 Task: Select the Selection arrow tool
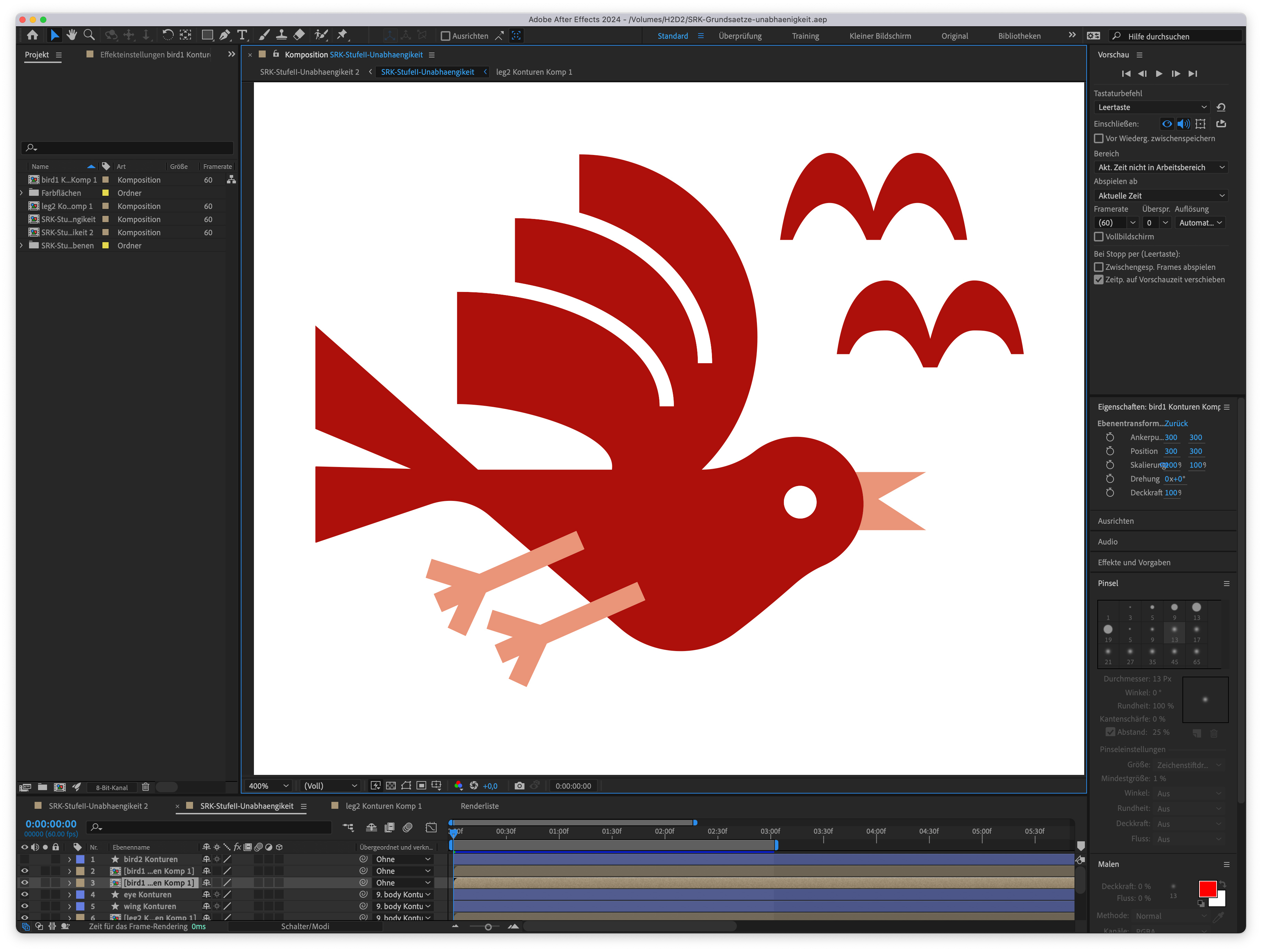55,35
